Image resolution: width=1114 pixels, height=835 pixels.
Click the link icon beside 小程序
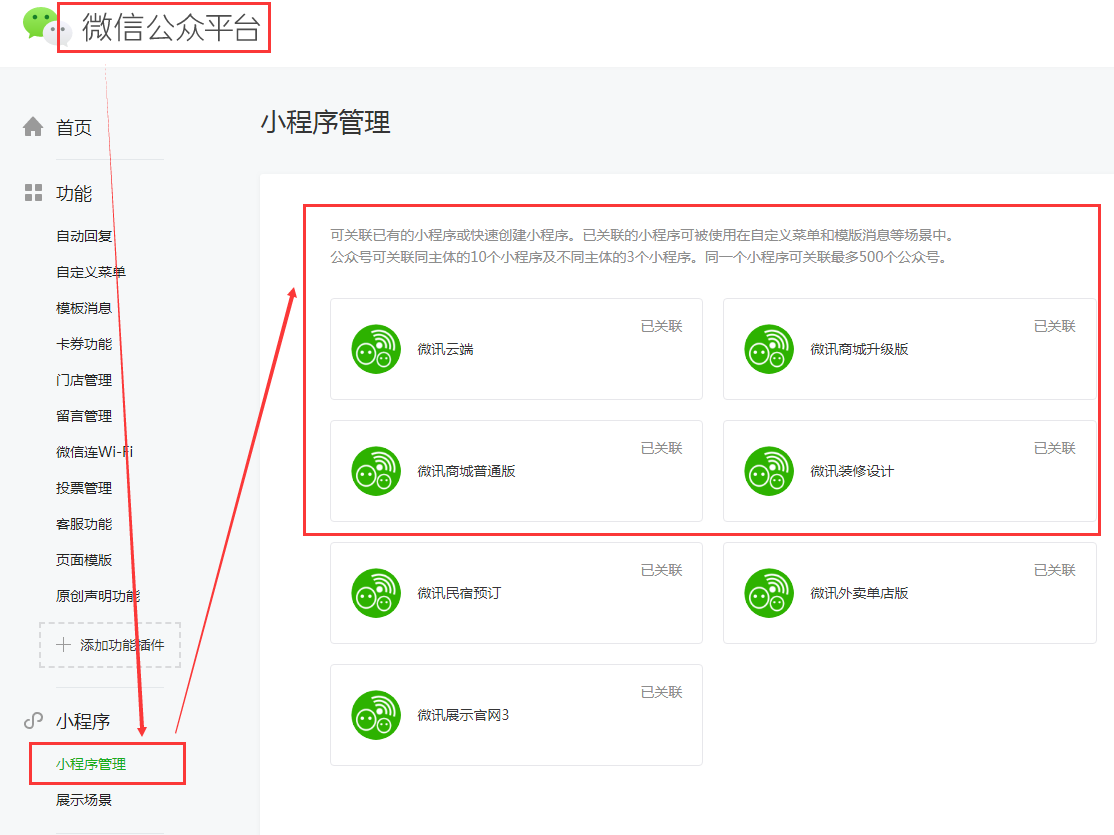click(33, 721)
